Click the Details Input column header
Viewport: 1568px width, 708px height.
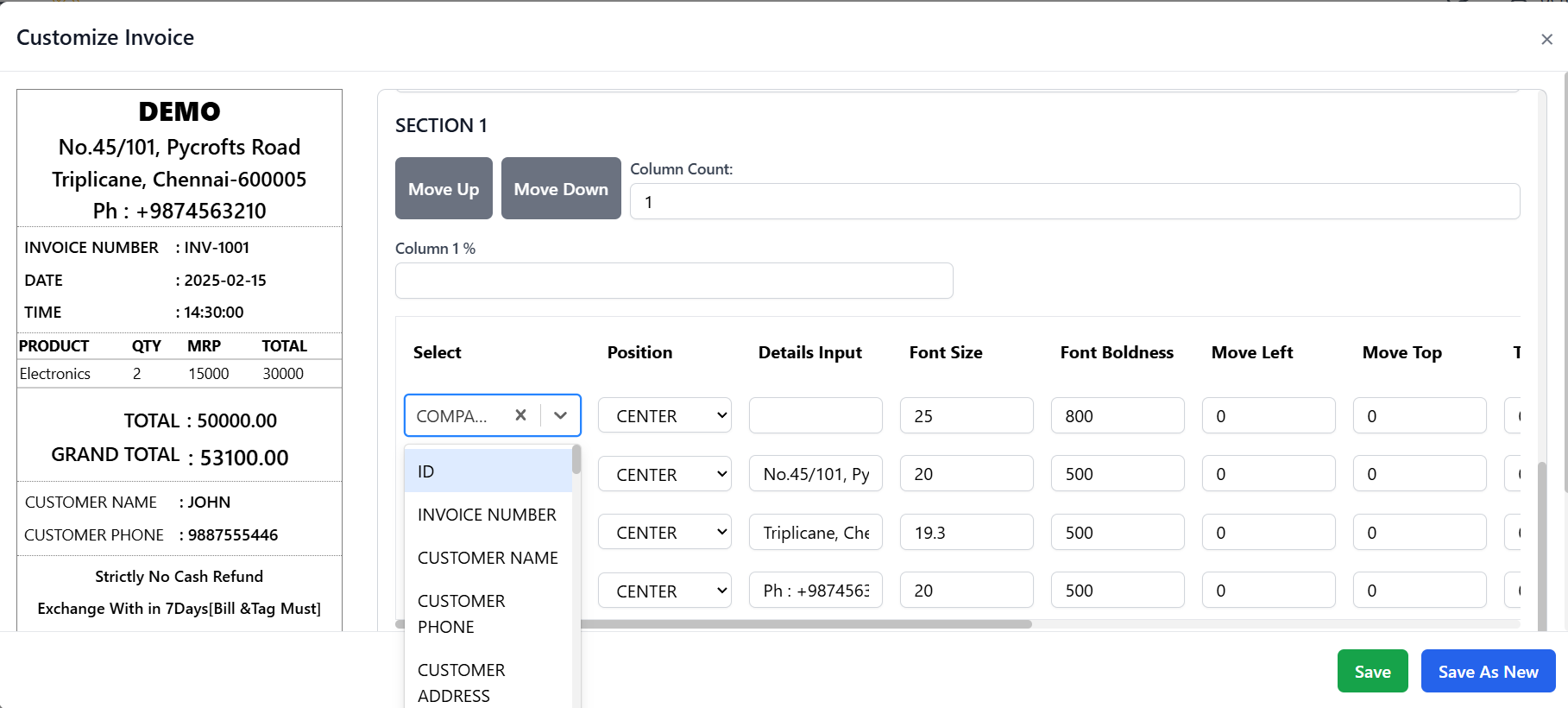click(x=810, y=352)
